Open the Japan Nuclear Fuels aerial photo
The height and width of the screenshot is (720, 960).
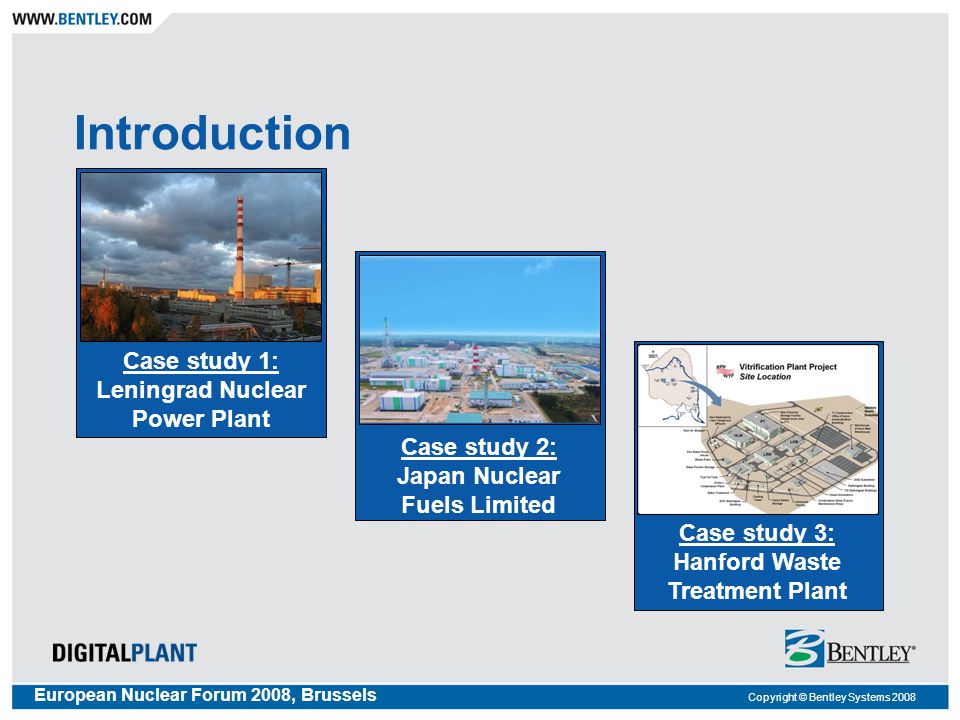pos(480,340)
